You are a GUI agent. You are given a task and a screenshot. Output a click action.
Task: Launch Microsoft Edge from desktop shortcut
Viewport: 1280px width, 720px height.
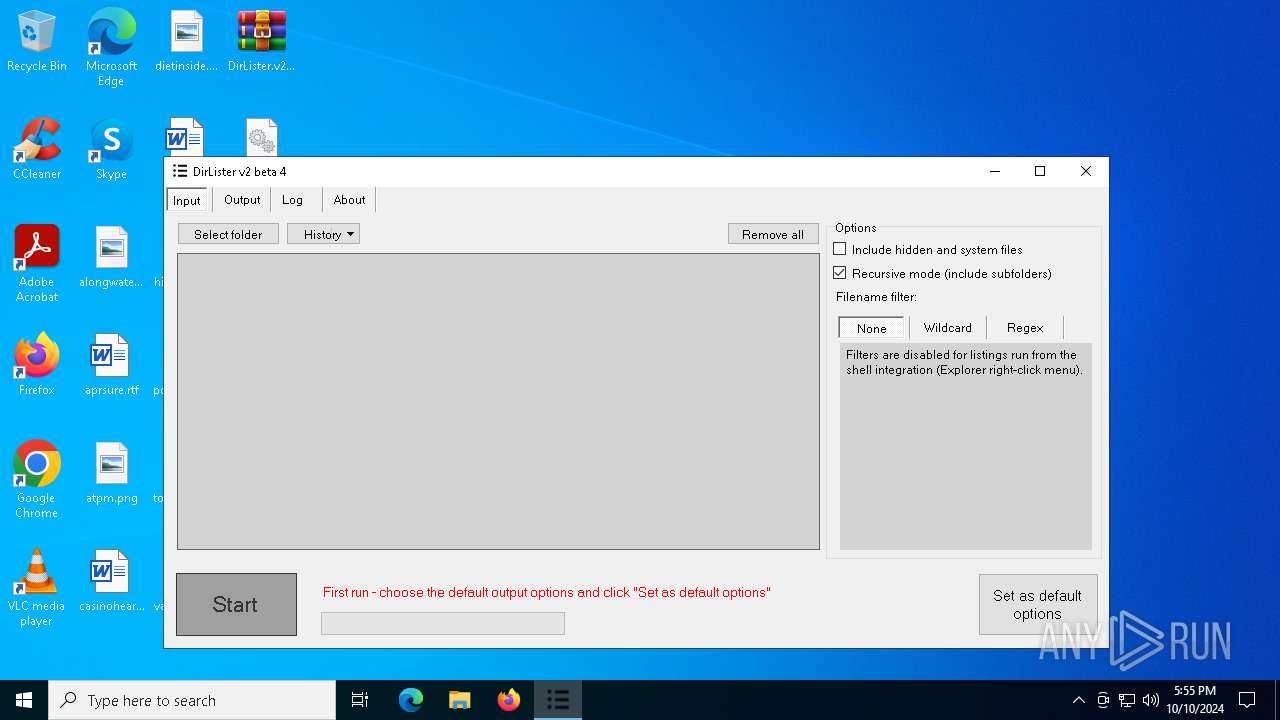(111, 48)
